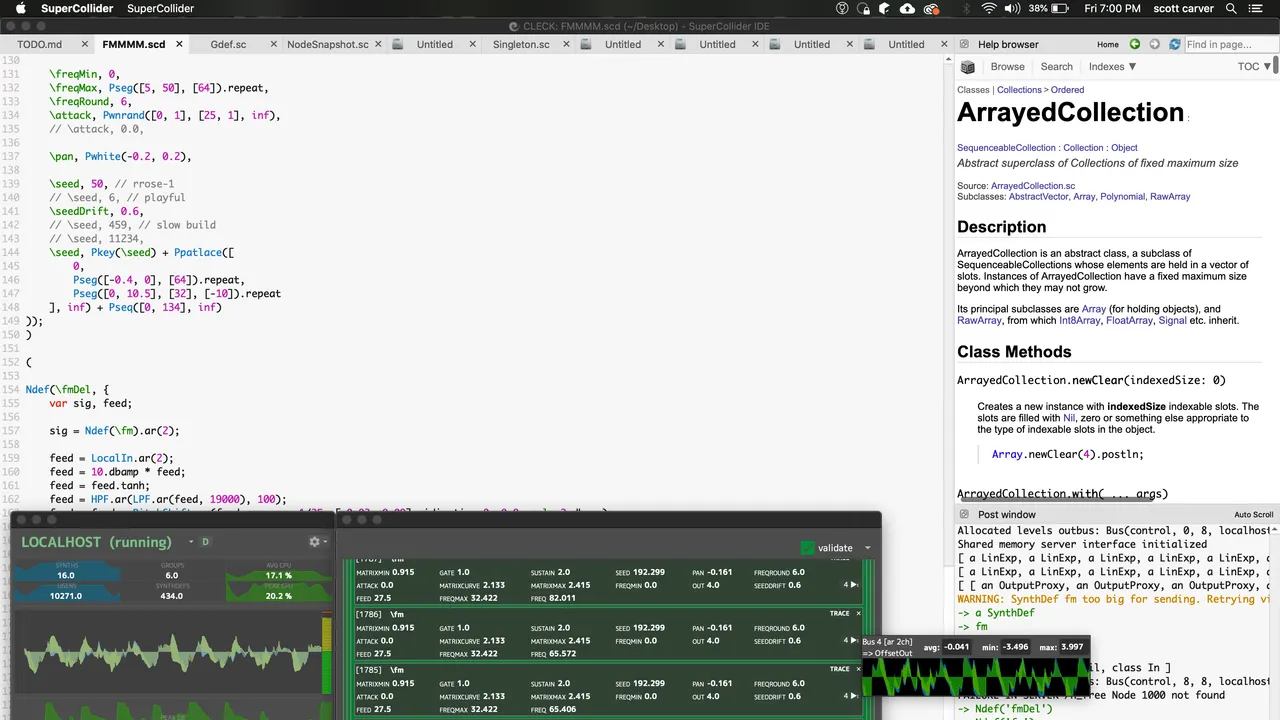Open the Wi-Fi status menu
Viewport: 1280px width, 720px height.
point(989,8)
